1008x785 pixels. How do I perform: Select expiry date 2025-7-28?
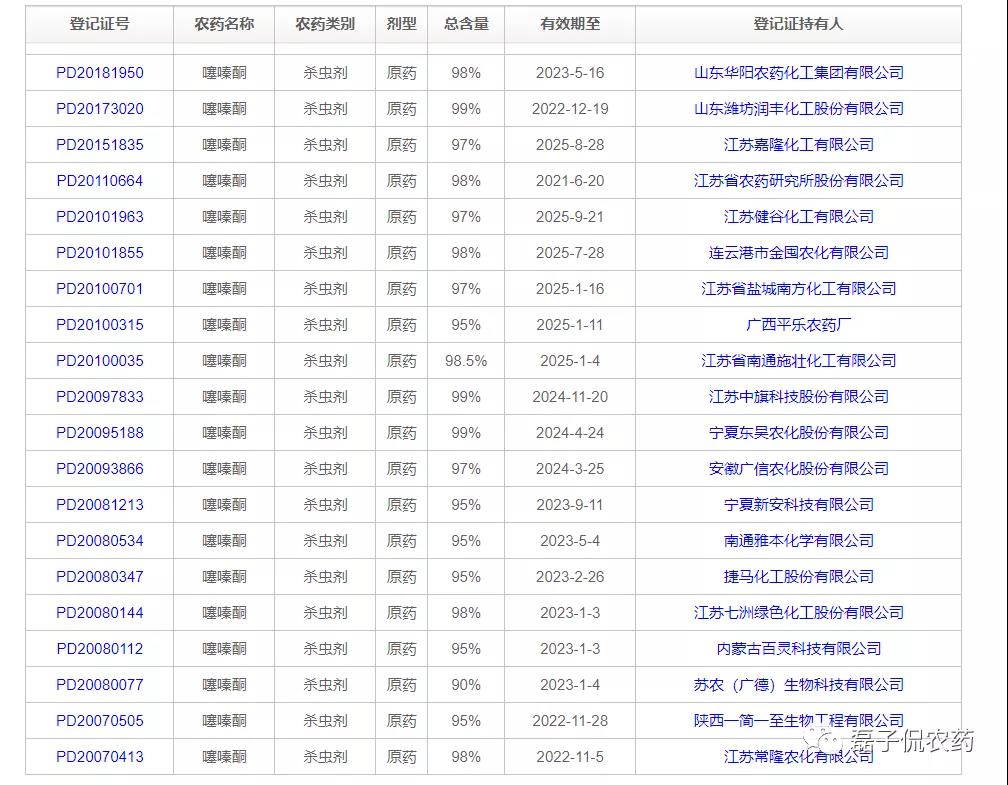[x=570, y=253]
